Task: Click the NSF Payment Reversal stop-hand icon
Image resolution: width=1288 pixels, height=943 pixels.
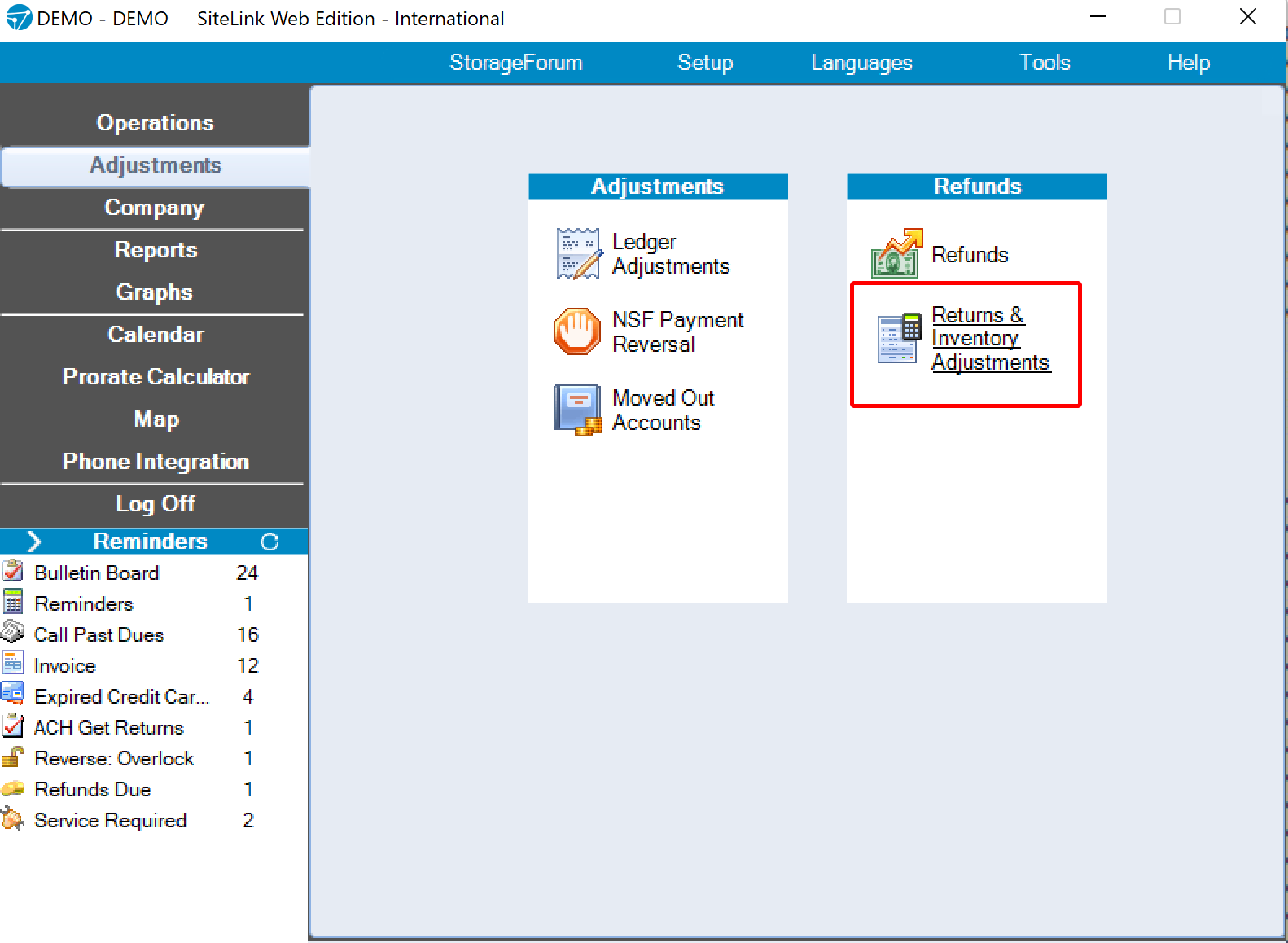Action: (577, 331)
